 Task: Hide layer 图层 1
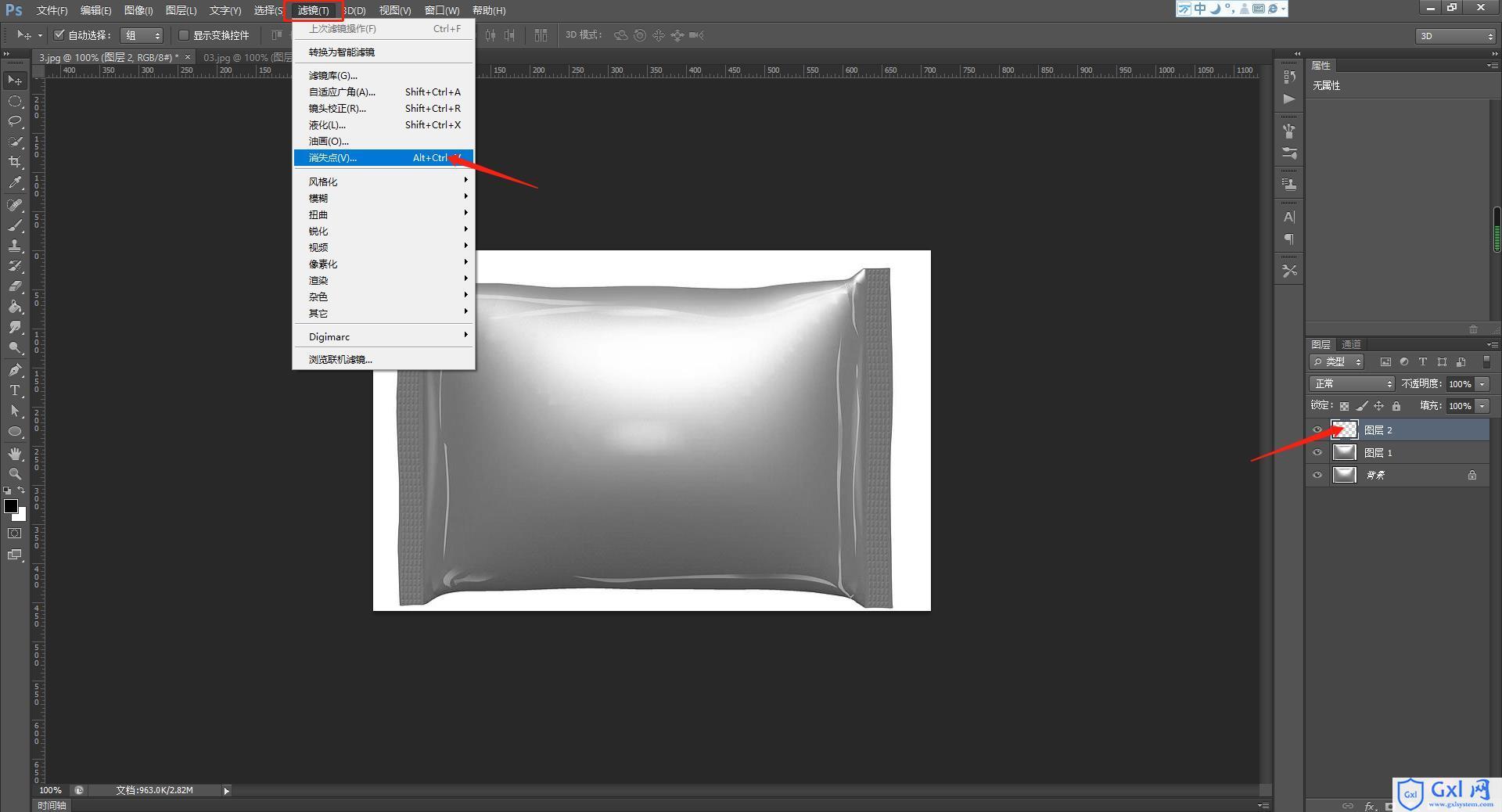pos(1317,452)
